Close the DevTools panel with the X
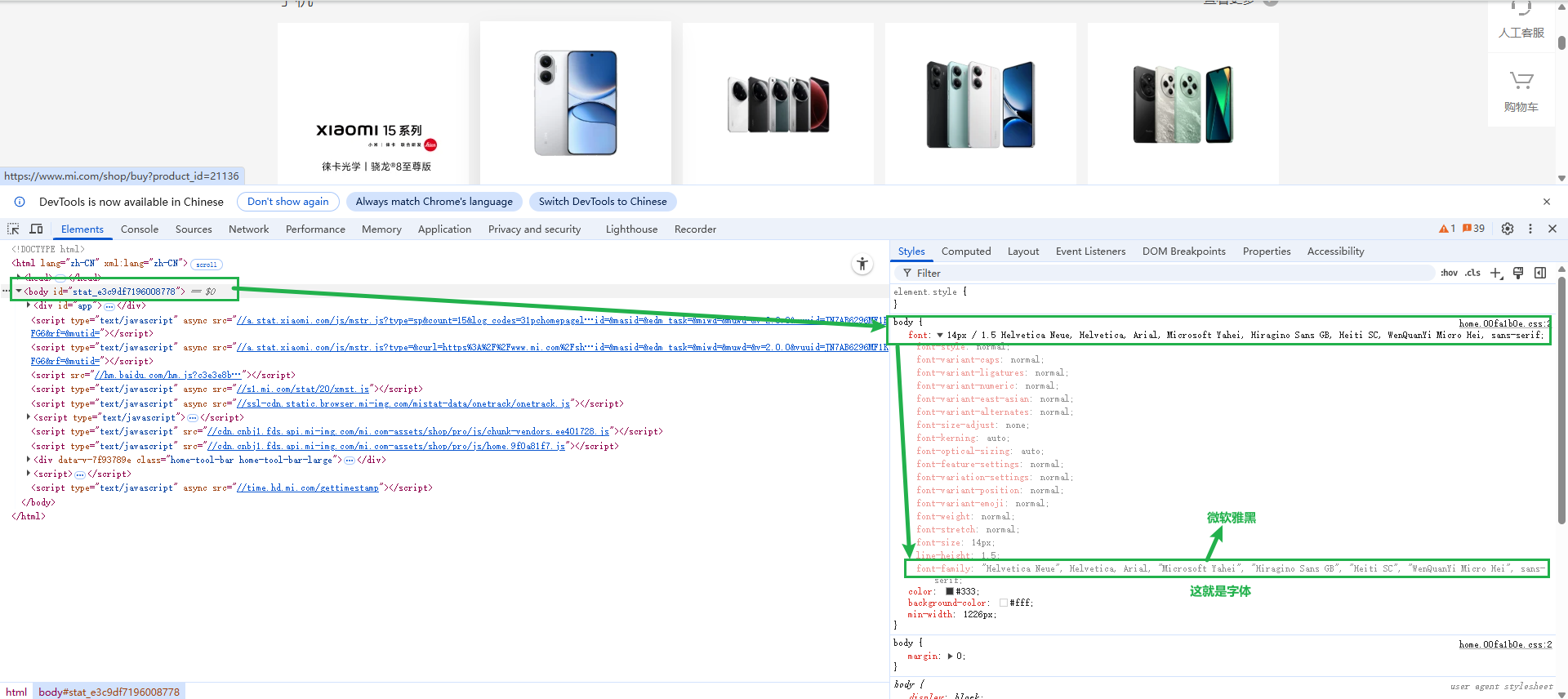The height and width of the screenshot is (699, 1568). tap(1552, 229)
